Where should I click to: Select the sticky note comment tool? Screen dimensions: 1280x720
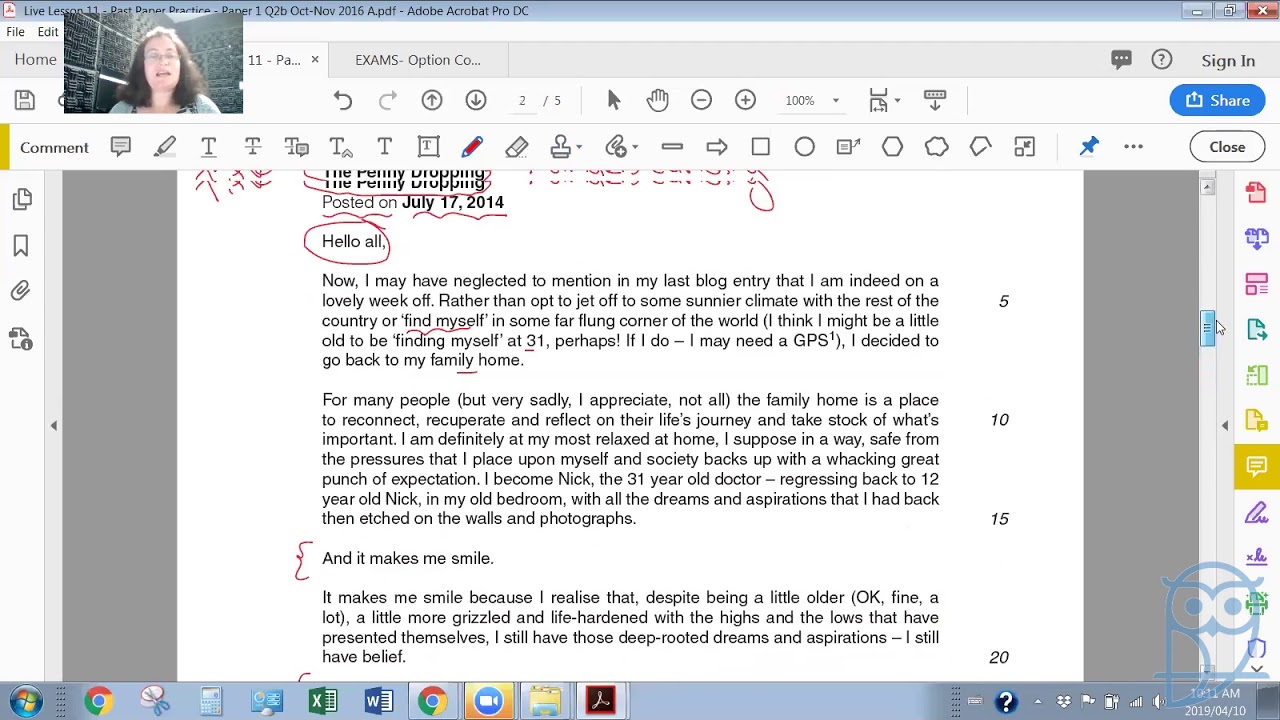tap(121, 147)
